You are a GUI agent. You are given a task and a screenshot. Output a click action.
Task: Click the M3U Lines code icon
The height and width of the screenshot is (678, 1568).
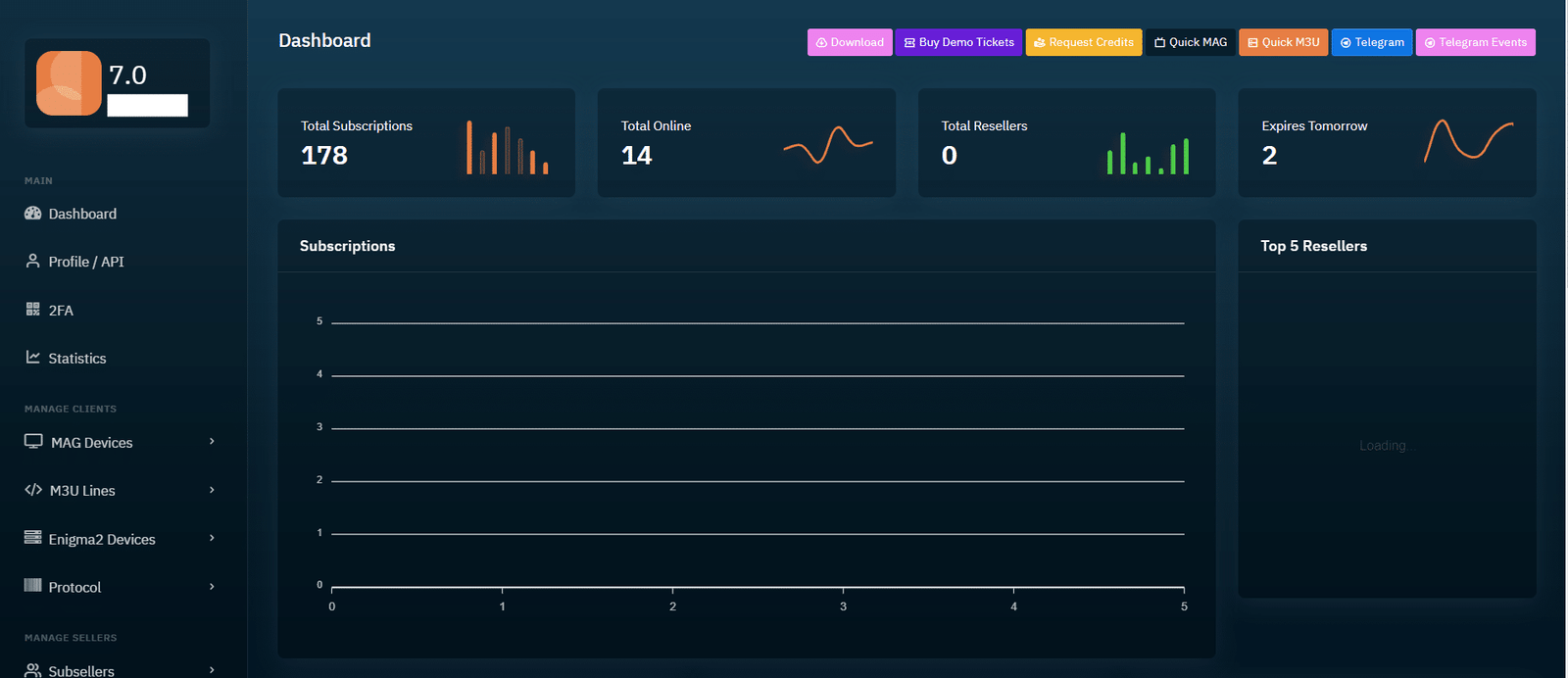click(33, 490)
